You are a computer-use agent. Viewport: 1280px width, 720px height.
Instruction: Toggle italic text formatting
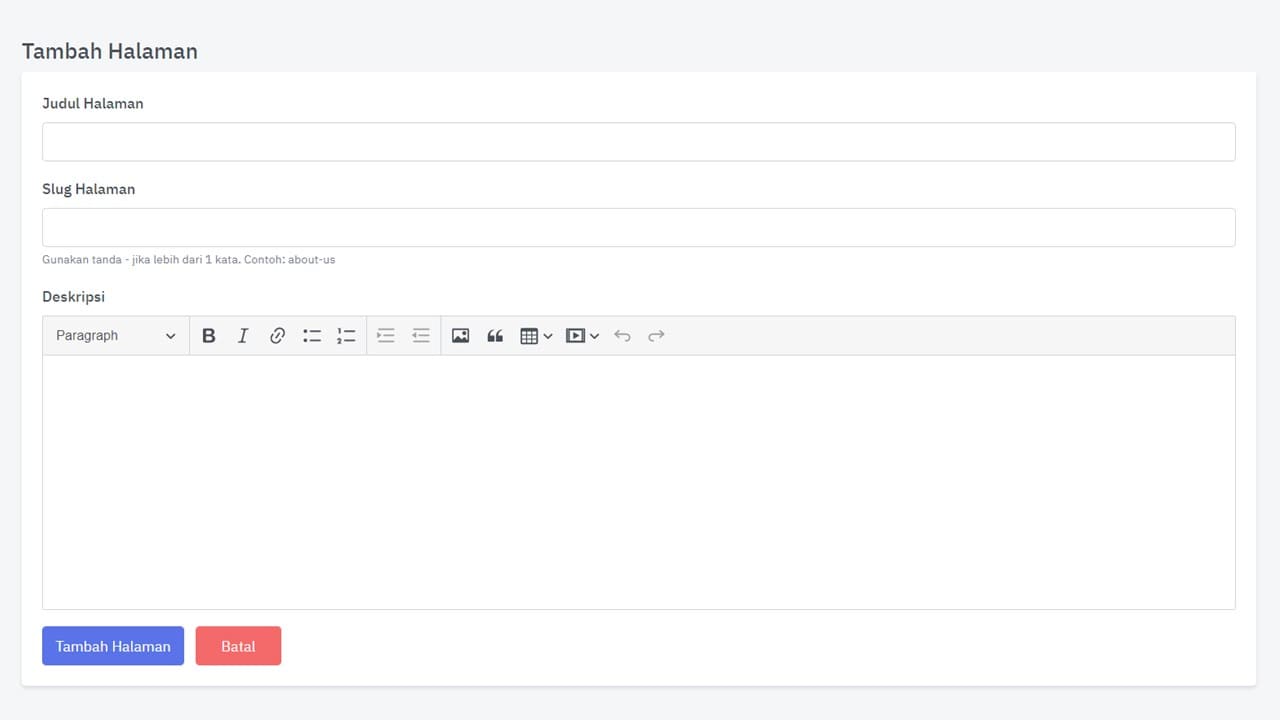click(243, 336)
